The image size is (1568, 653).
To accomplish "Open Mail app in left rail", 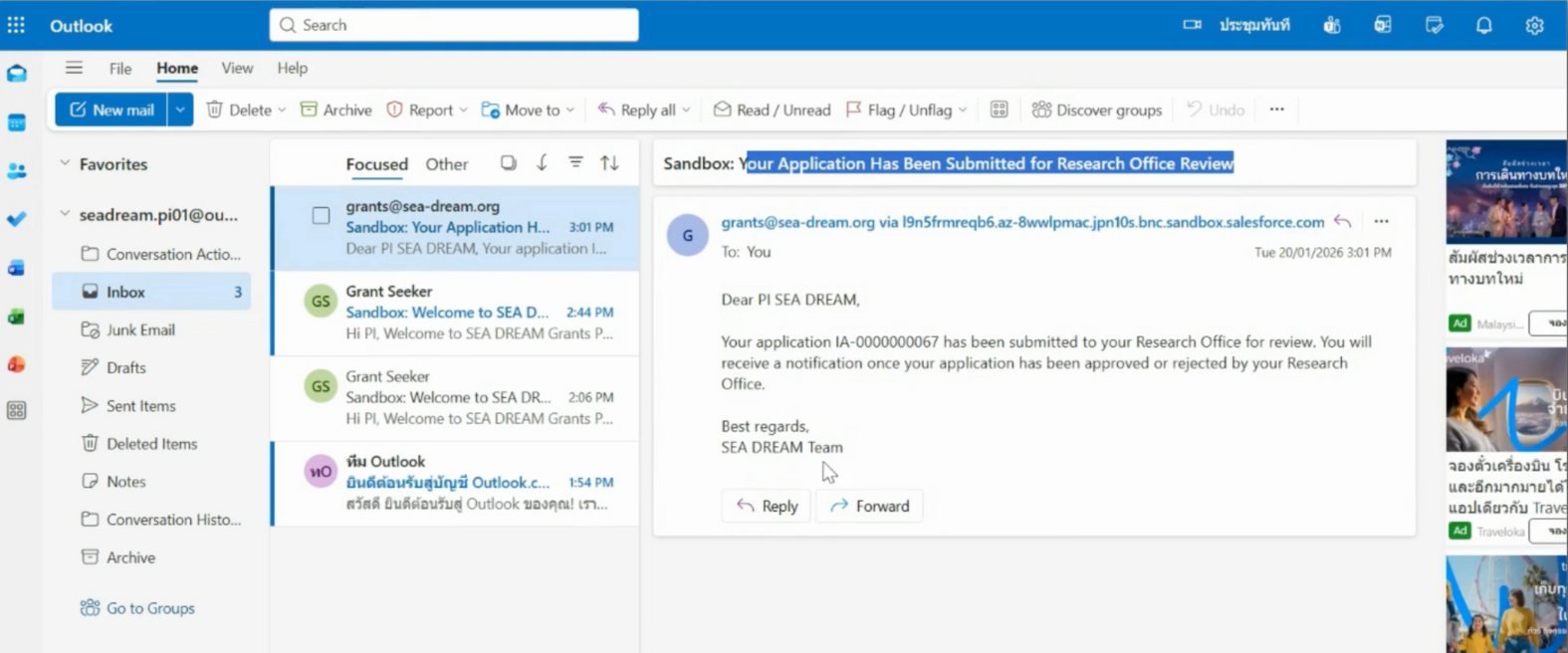I will tap(17, 73).
